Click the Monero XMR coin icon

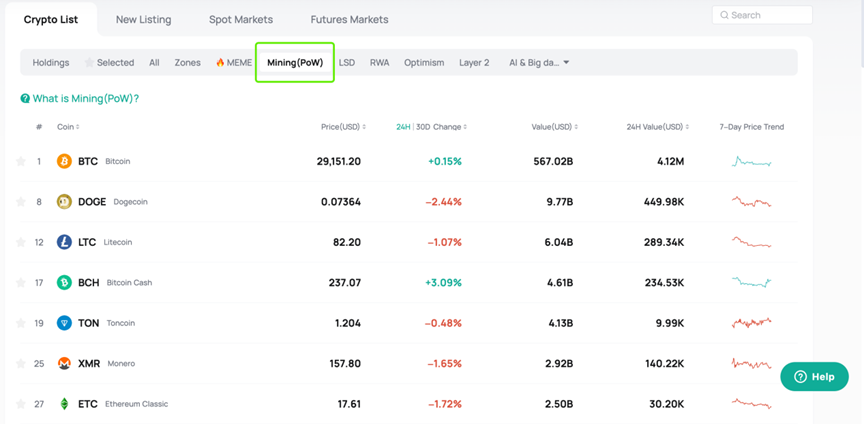64,364
